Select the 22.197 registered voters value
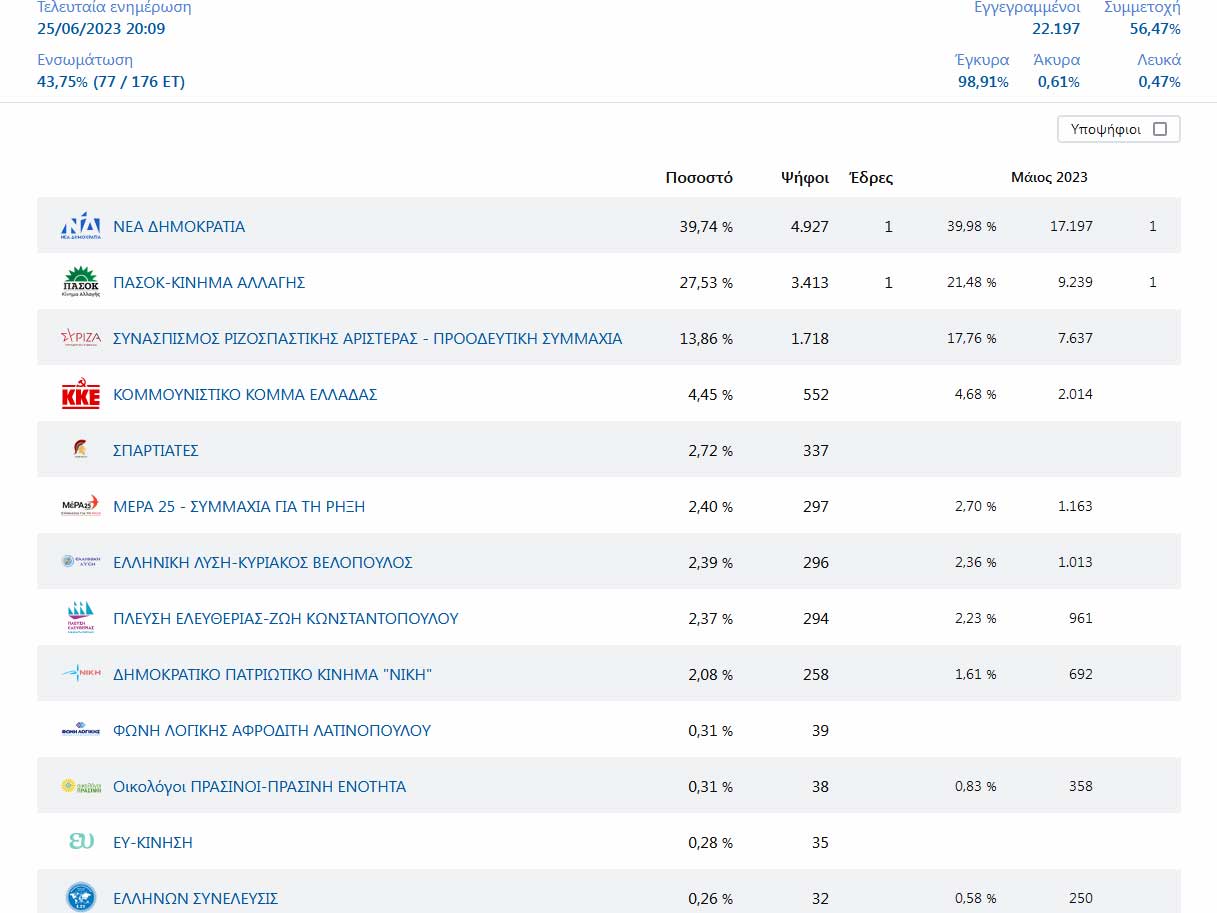Image resolution: width=1217 pixels, height=913 pixels. (x=1056, y=28)
